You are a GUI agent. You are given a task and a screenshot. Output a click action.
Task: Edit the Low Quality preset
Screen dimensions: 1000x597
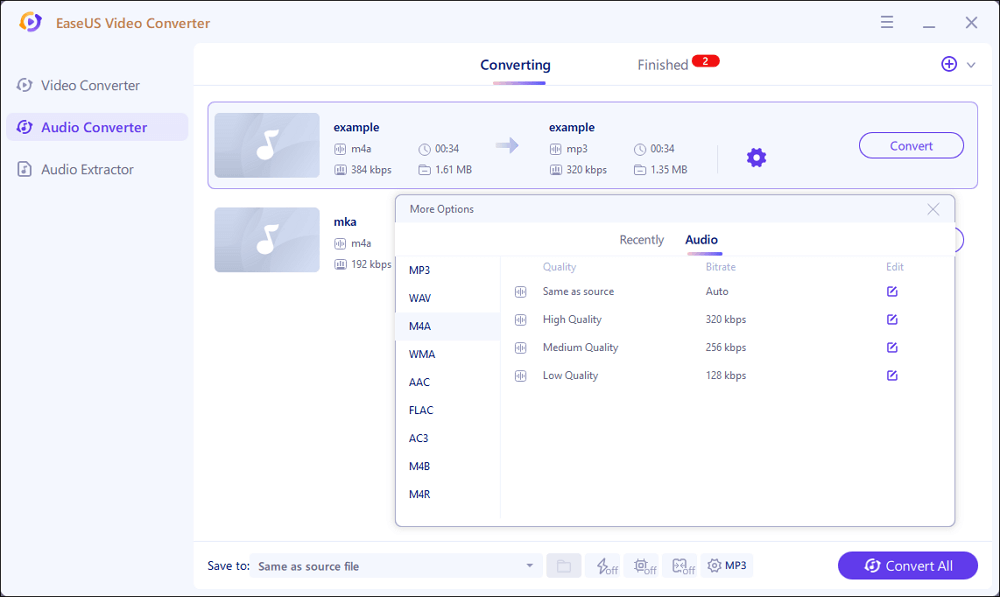pyautogui.click(x=892, y=376)
